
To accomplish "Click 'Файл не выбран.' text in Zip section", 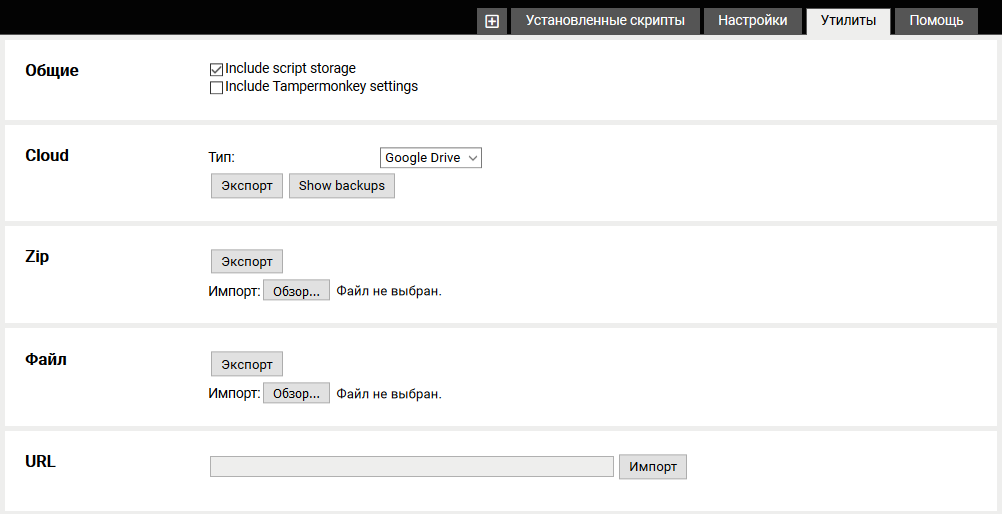I will pos(389,291).
